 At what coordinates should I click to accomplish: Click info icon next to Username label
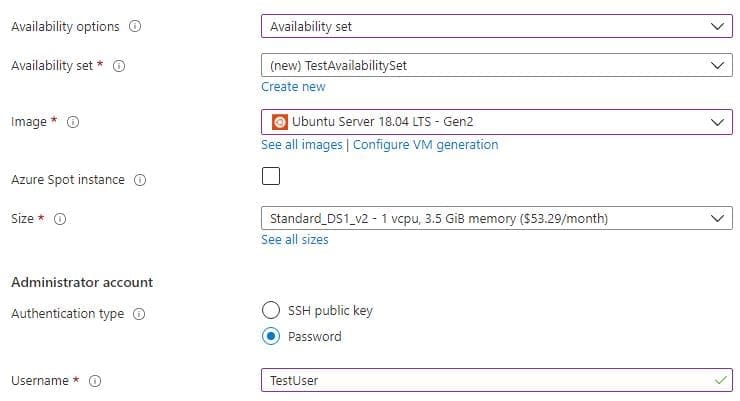[x=95, y=381]
